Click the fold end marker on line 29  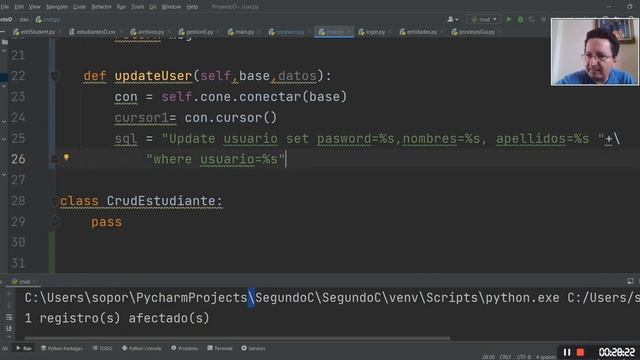click(55, 222)
